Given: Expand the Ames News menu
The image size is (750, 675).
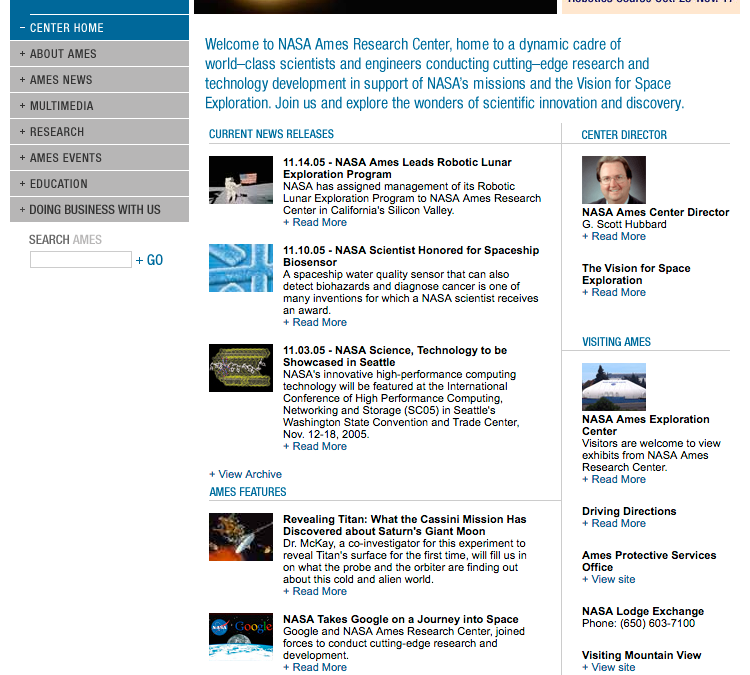Looking at the screenshot, I should [x=99, y=79].
